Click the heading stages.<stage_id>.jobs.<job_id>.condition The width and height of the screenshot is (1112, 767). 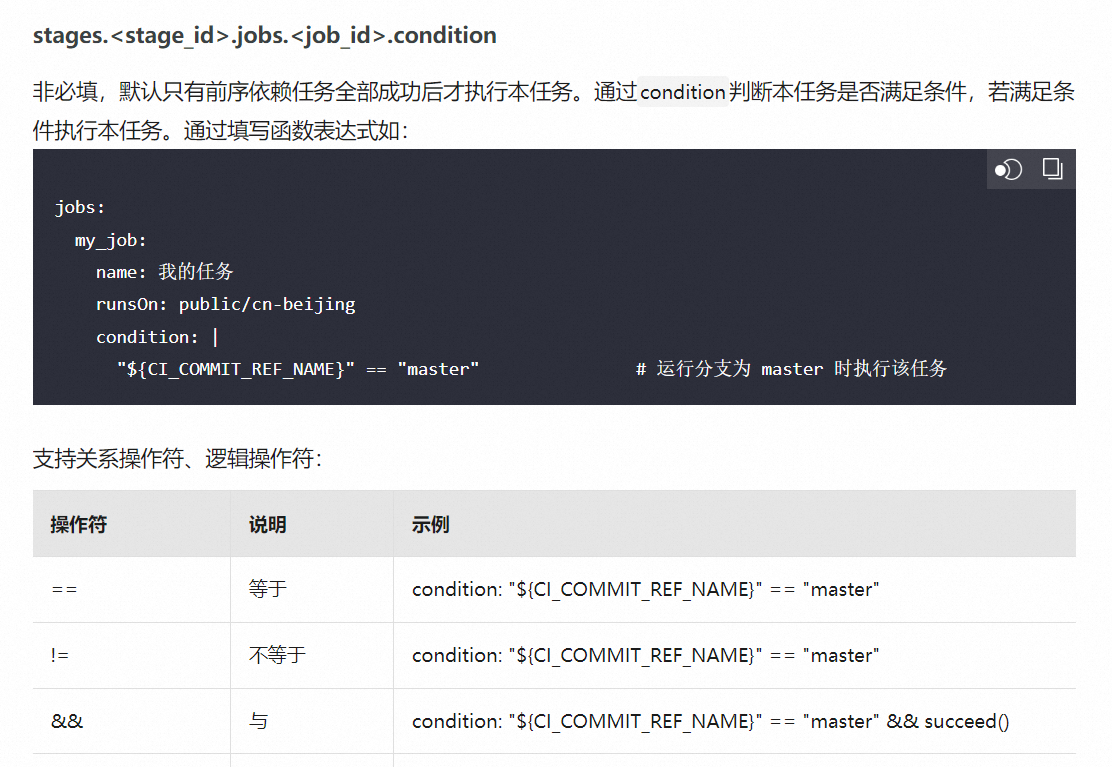[265, 35]
